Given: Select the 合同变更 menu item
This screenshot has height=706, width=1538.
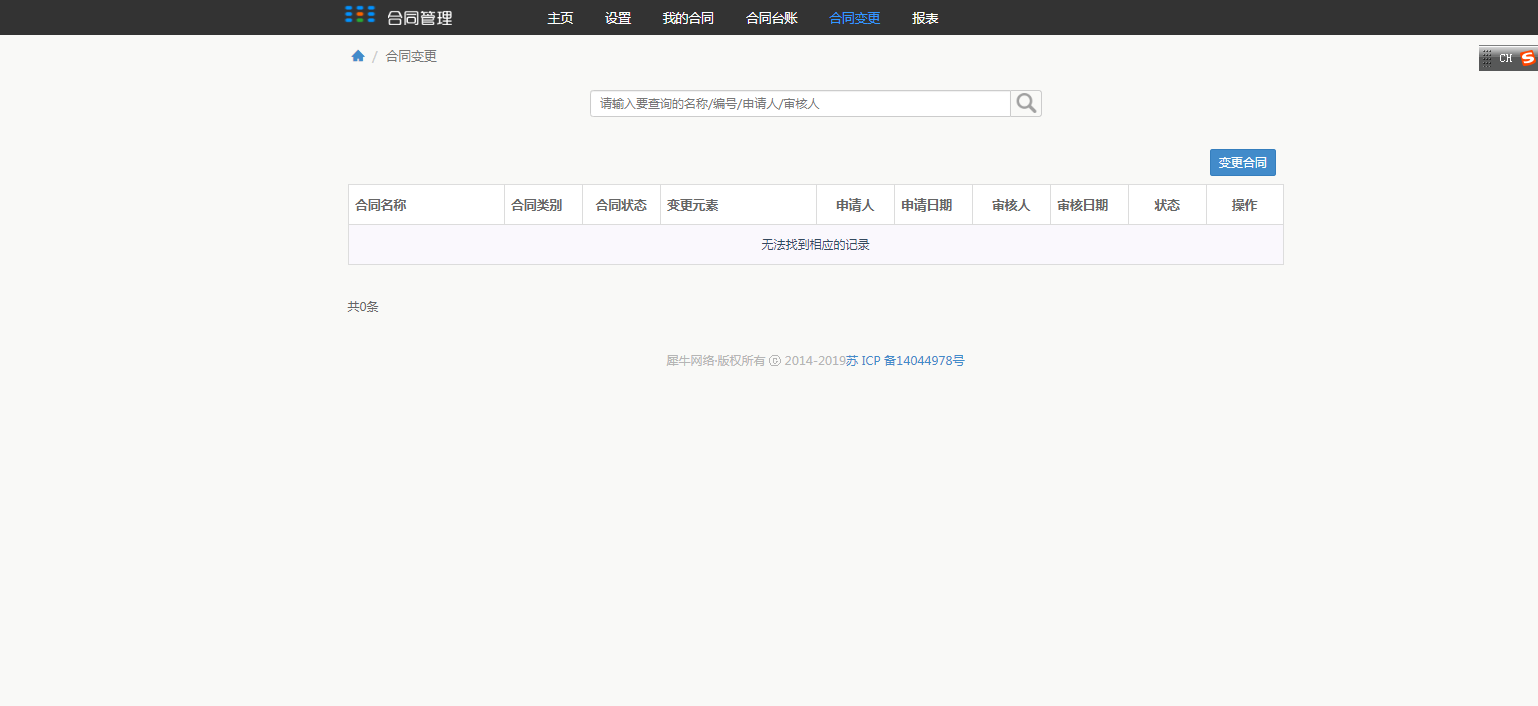Looking at the screenshot, I should point(855,18).
